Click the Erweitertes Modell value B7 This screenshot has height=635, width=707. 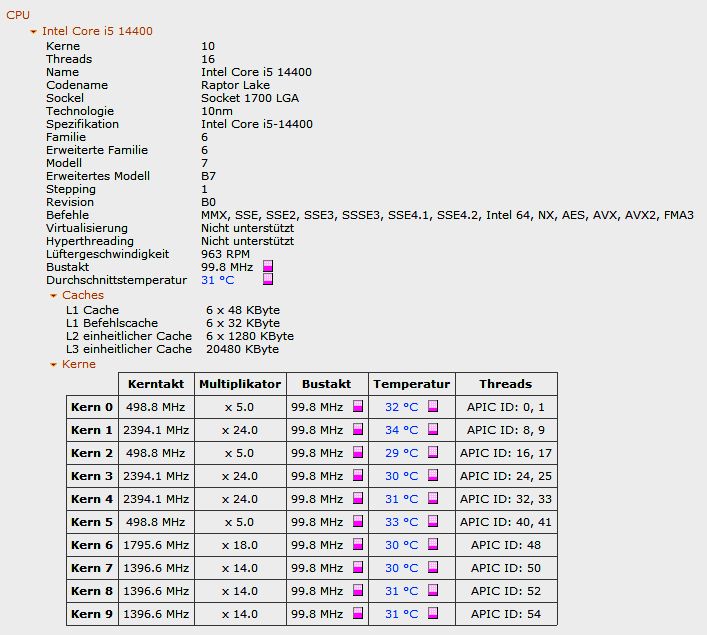point(208,176)
